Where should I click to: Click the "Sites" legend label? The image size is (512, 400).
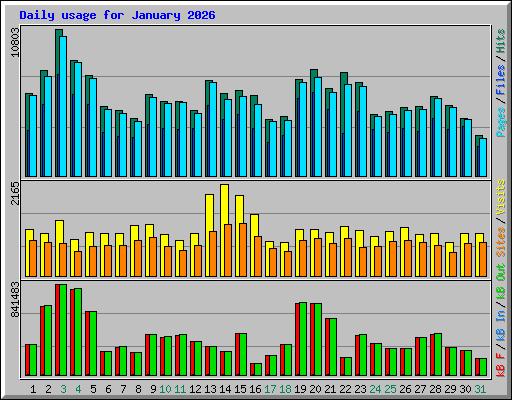pyautogui.click(x=501, y=242)
